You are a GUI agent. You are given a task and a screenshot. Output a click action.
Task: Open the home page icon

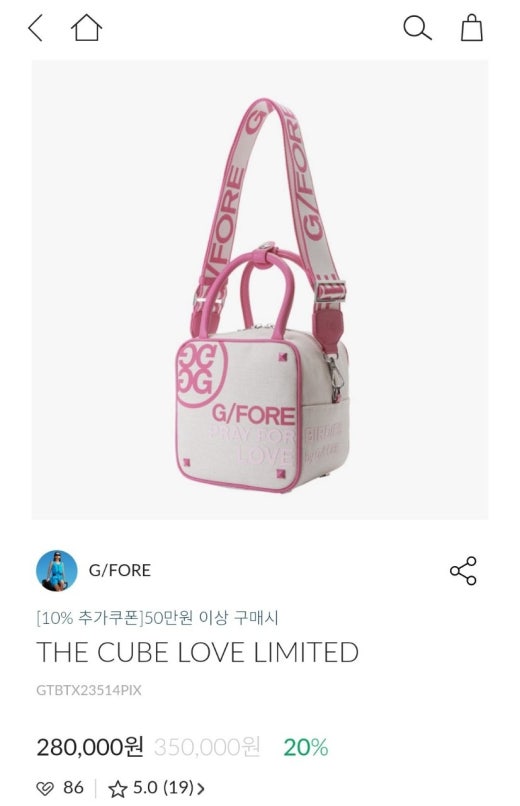[x=86, y=27]
